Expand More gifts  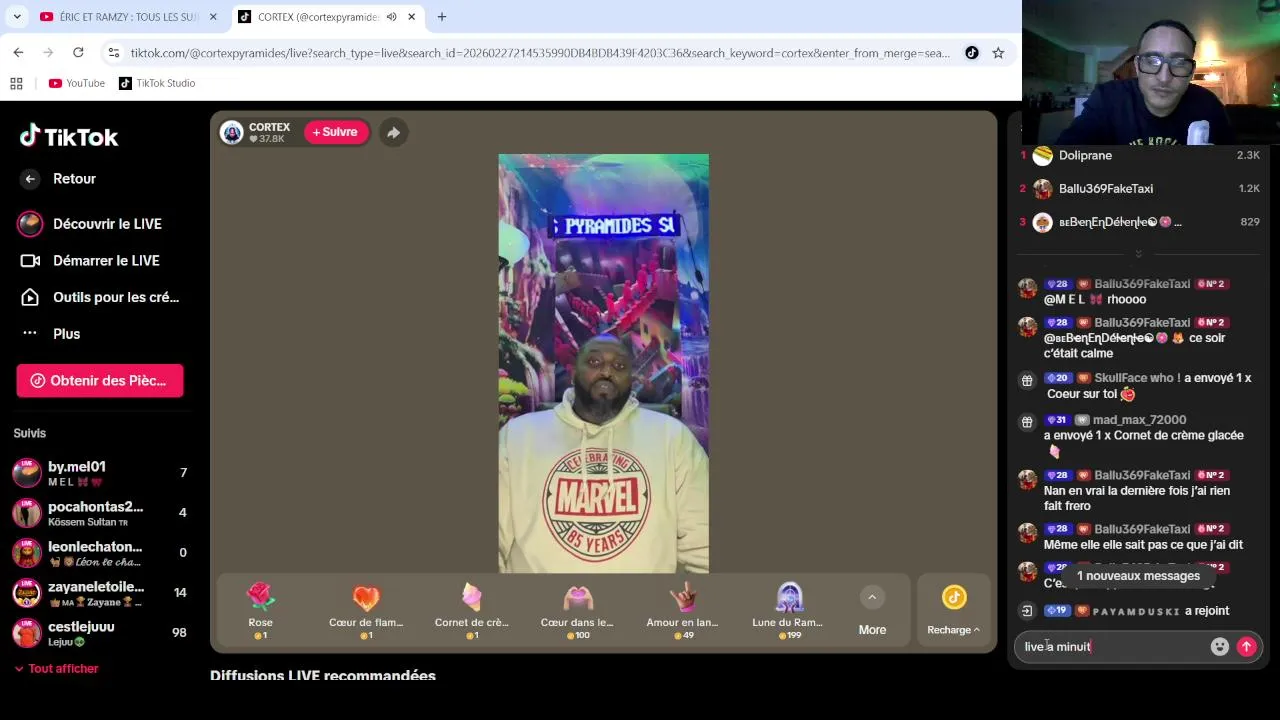coord(872,611)
